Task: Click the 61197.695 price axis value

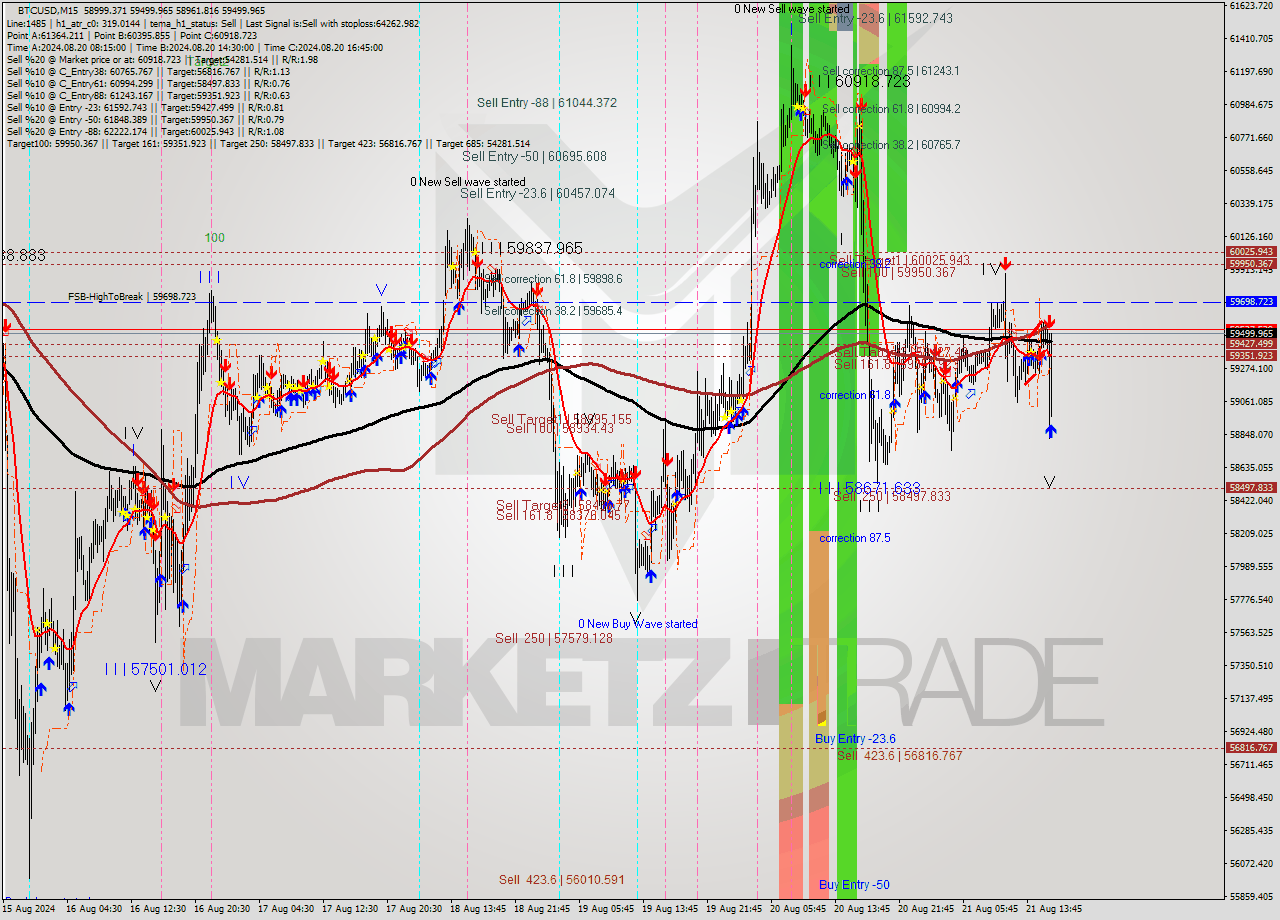Action: (x=1251, y=72)
